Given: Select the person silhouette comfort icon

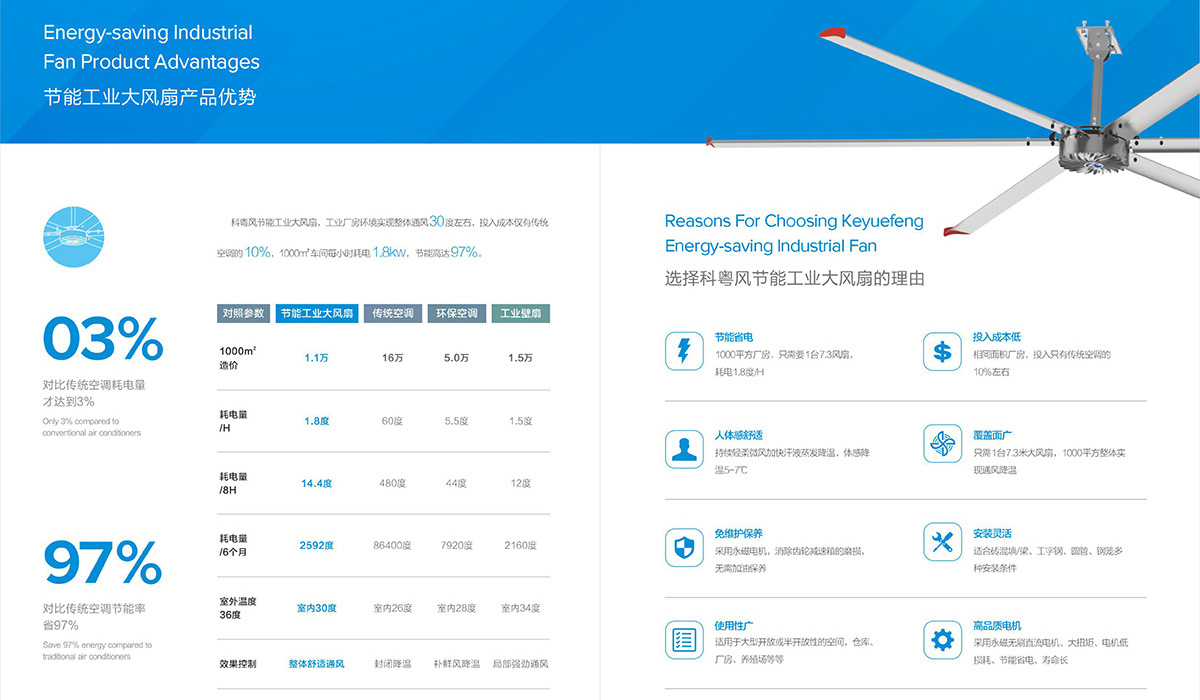Looking at the screenshot, I should [684, 449].
